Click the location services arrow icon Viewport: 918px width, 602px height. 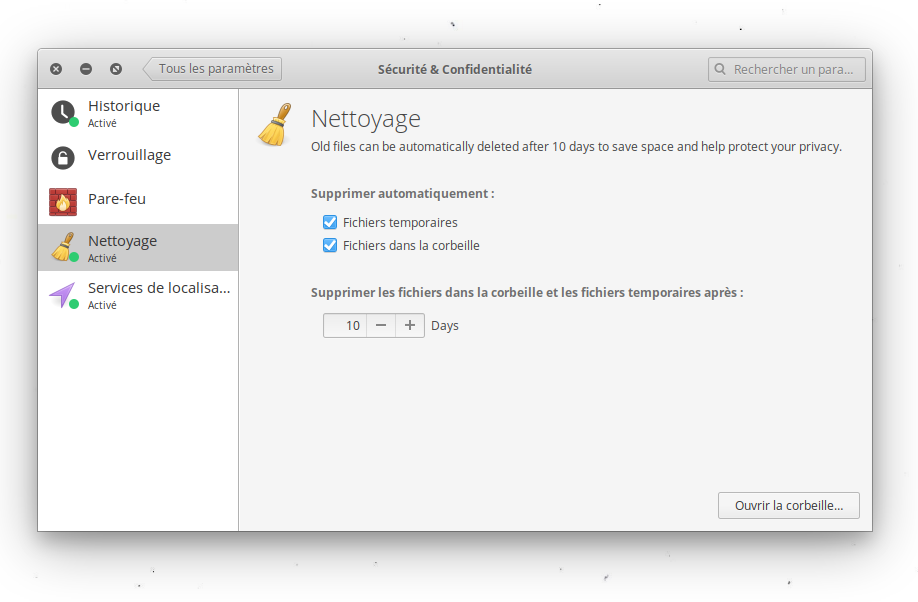coord(63,294)
